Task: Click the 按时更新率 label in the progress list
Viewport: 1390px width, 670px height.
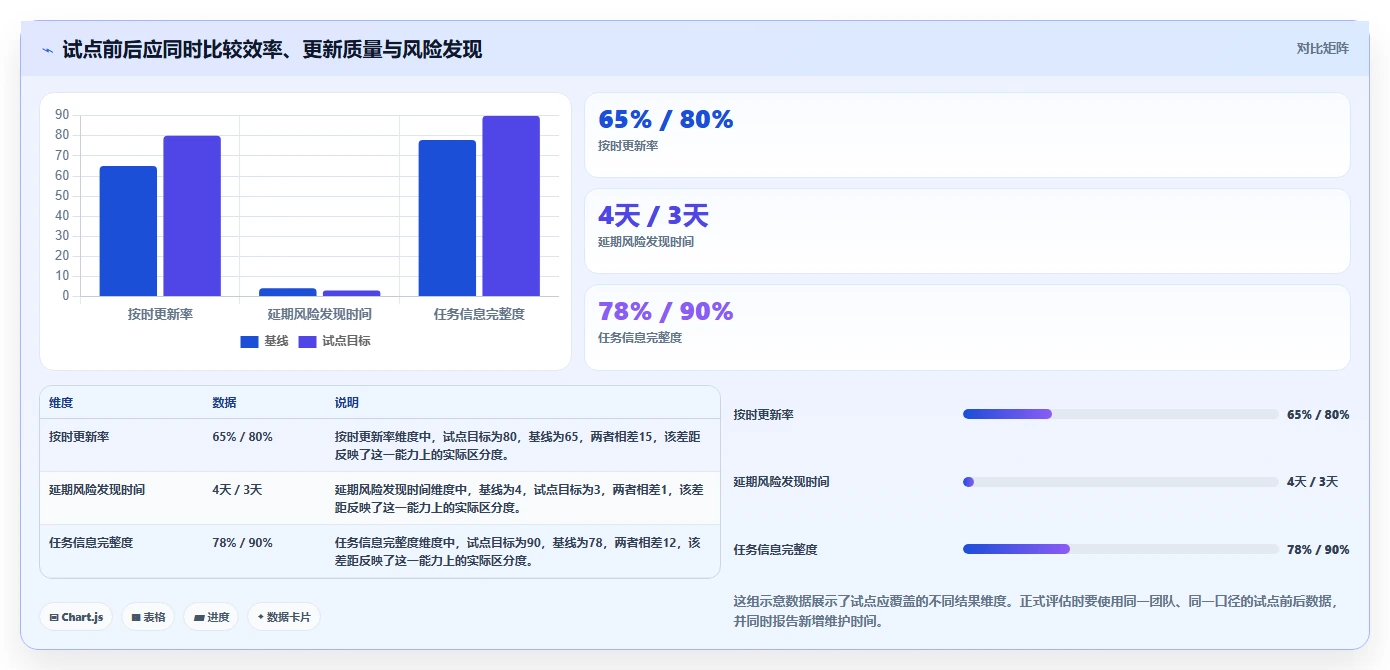Action: click(763, 414)
